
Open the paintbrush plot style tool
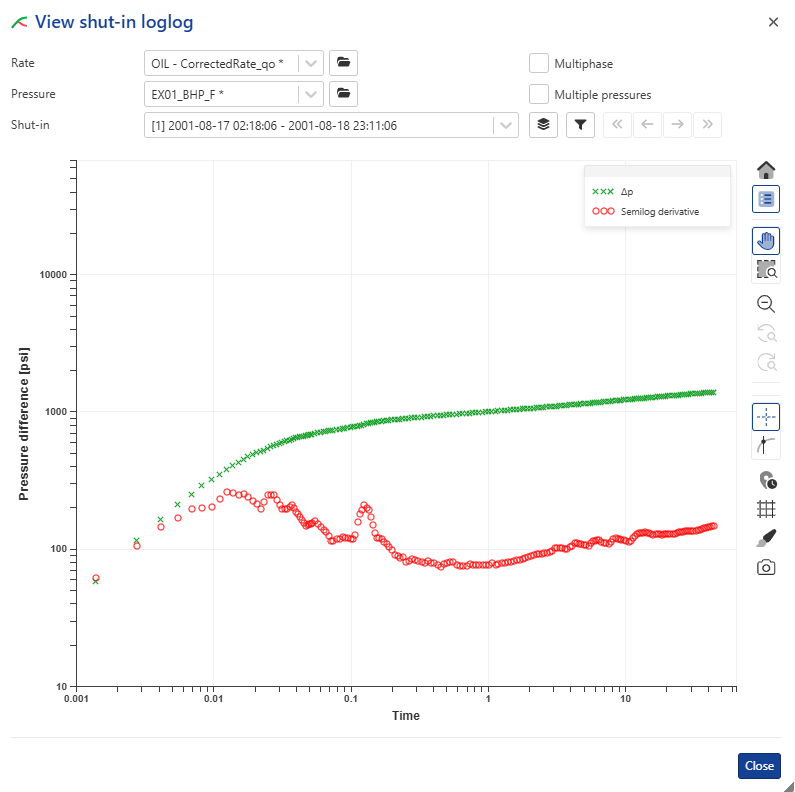(x=766, y=538)
